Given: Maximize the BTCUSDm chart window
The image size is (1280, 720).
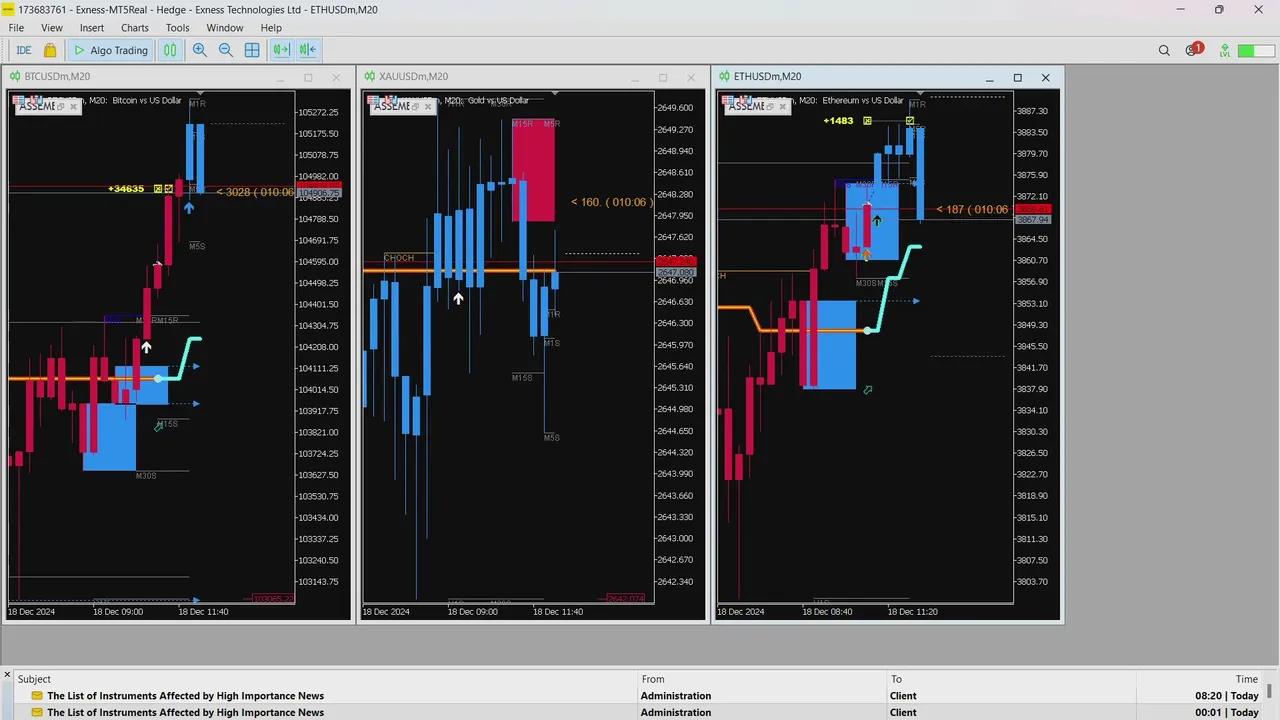Looking at the screenshot, I should click(x=308, y=77).
